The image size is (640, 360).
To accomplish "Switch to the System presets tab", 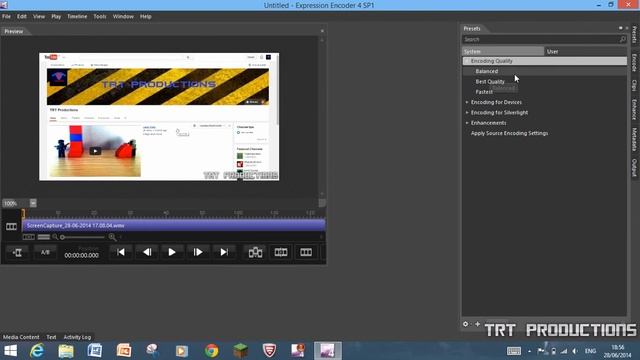I will (503, 51).
